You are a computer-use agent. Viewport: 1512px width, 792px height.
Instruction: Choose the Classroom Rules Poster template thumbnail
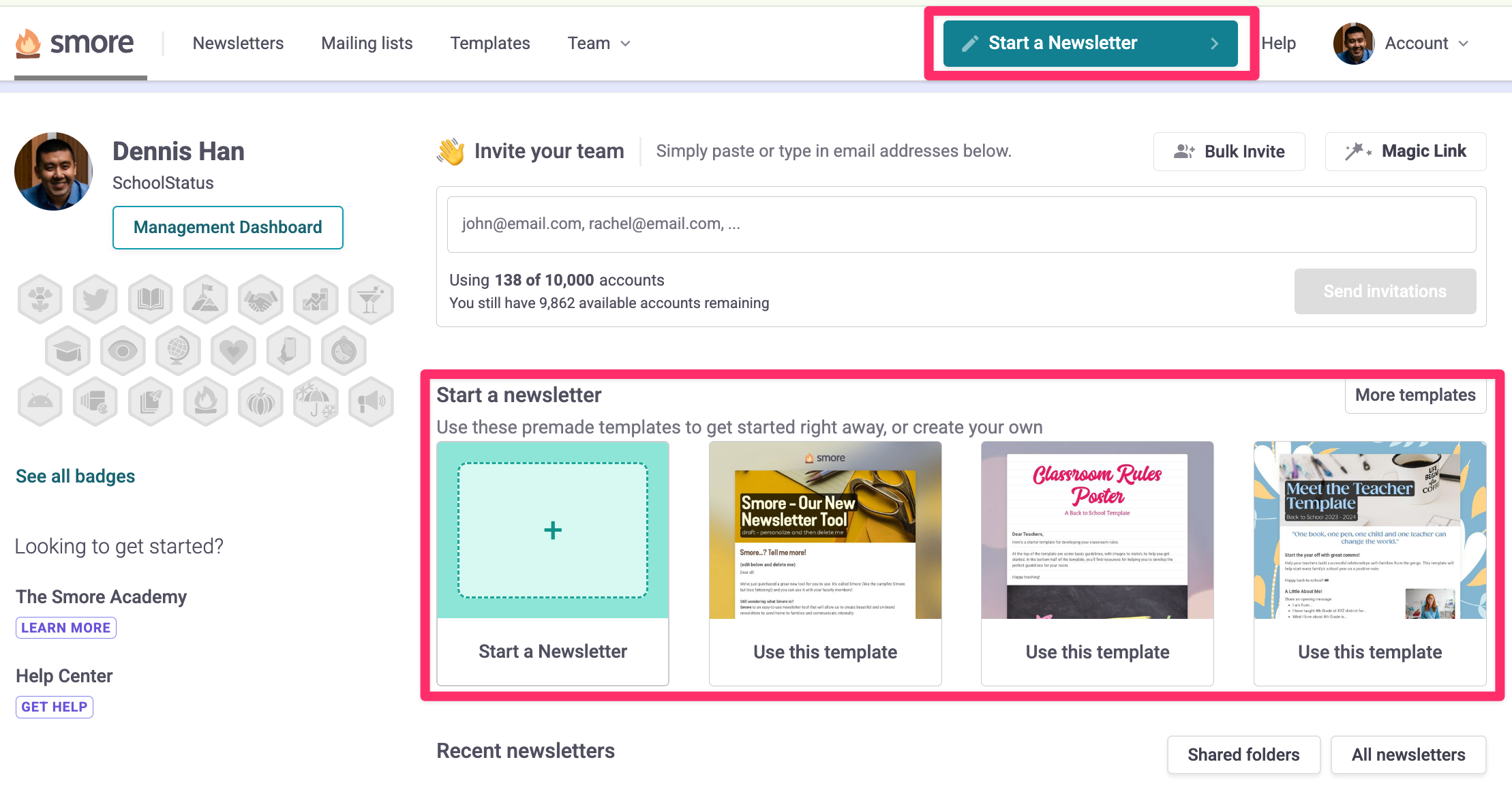click(1097, 530)
